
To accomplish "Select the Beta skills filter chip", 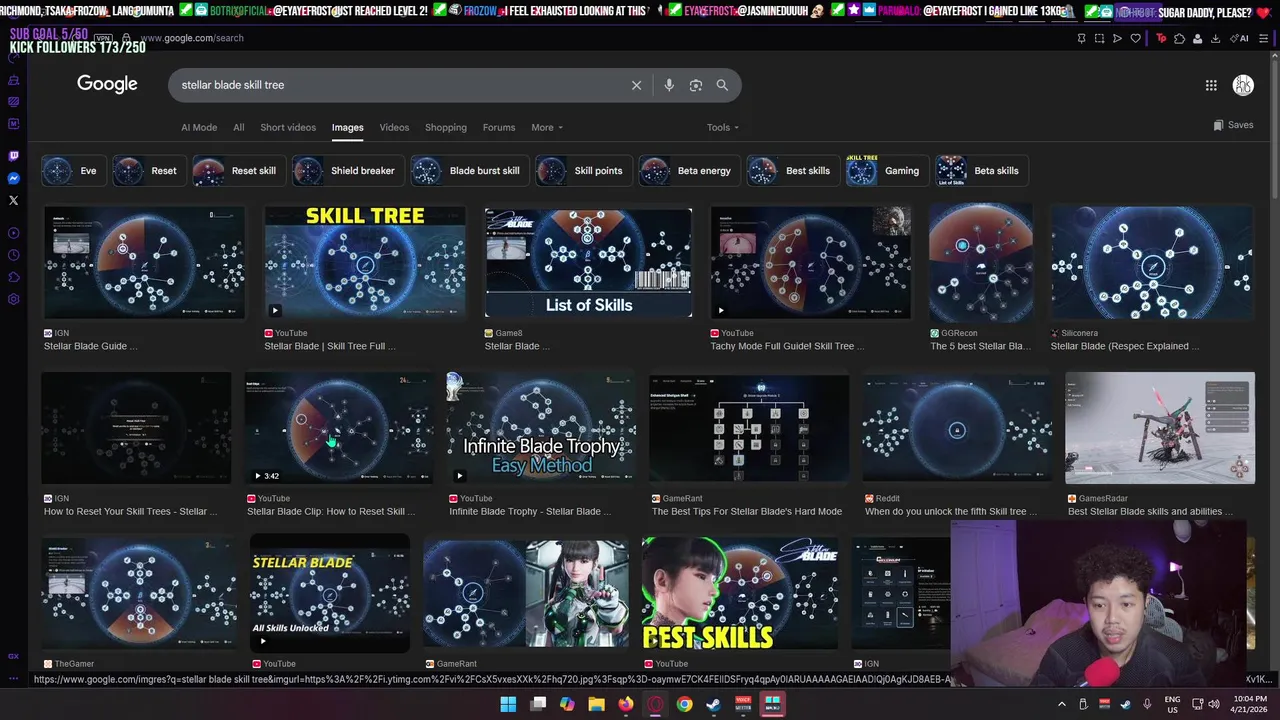I will click(981, 171).
